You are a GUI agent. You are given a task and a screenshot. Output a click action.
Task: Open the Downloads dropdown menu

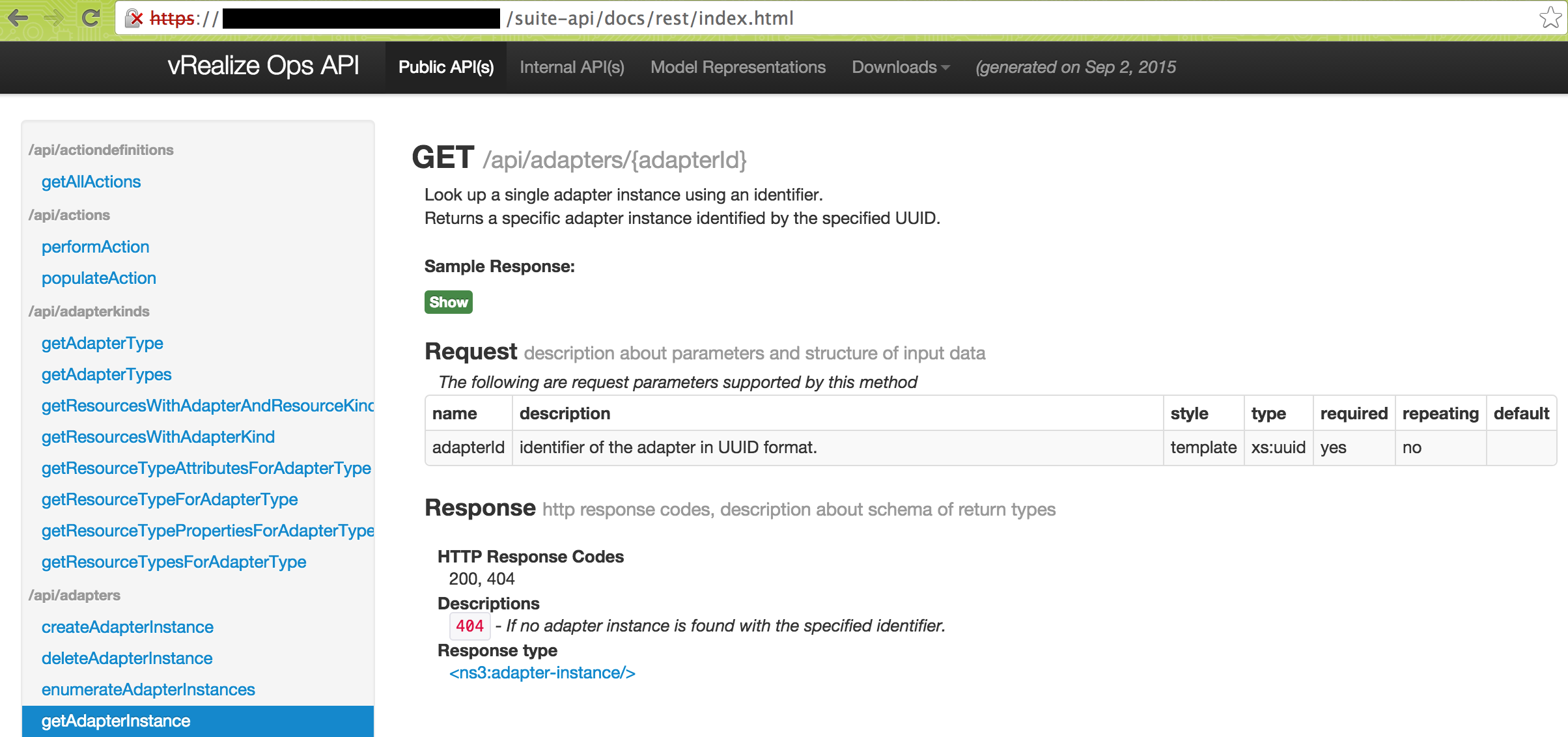tap(900, 67)
